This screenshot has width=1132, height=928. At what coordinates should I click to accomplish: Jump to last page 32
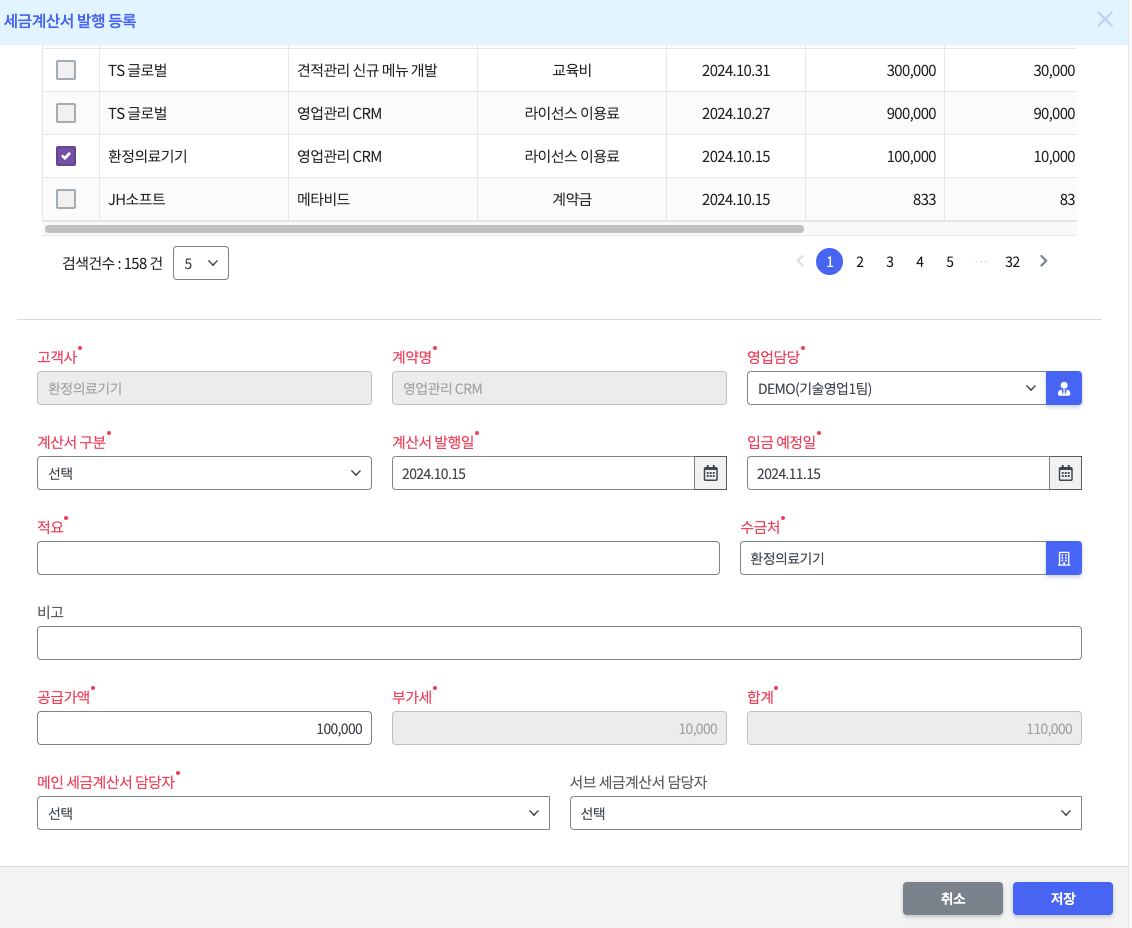point(1012,262)
